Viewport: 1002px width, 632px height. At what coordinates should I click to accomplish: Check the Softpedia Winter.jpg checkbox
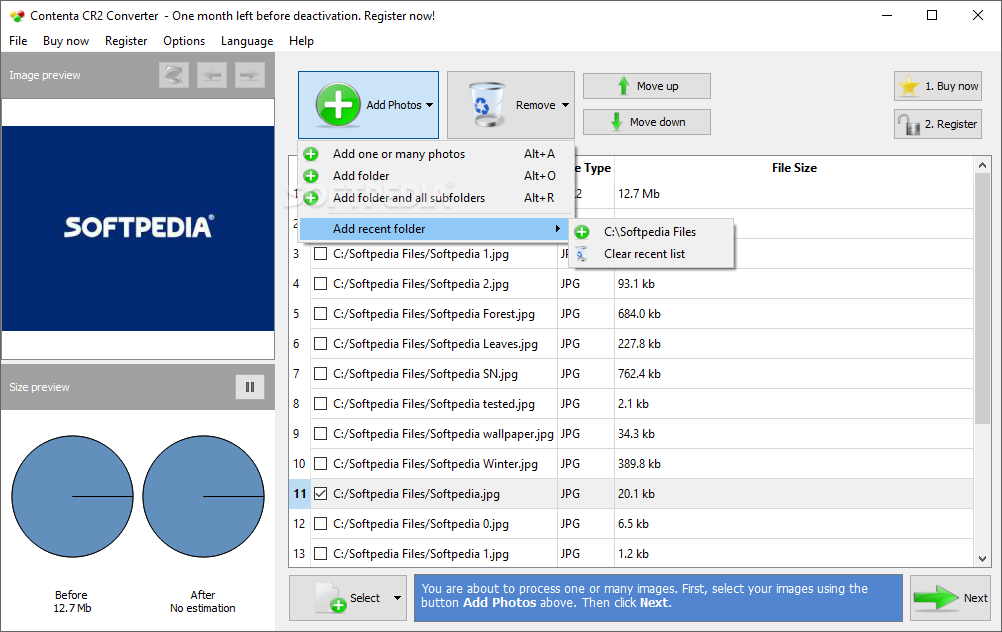[321, 464]
